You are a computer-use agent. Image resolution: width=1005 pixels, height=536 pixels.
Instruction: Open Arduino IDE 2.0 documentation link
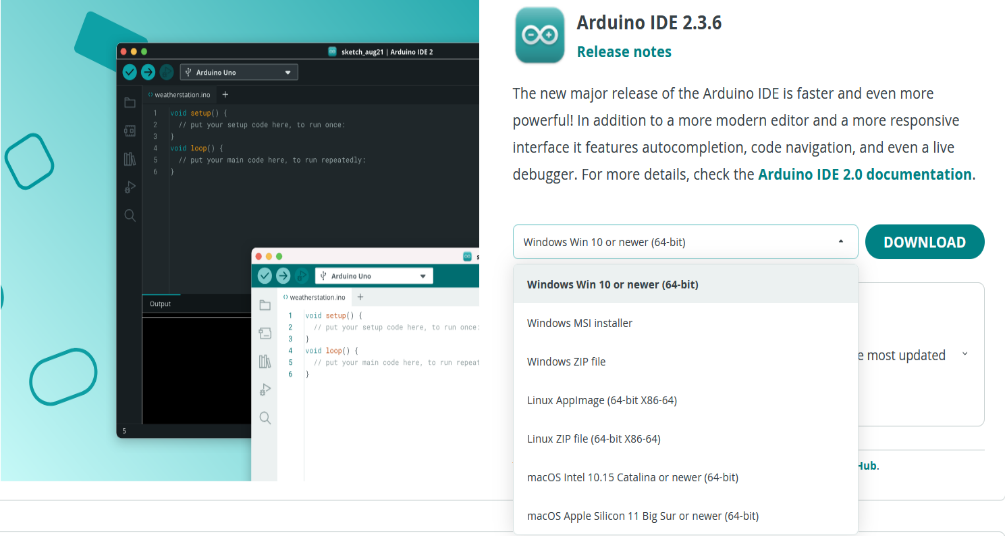pyautogui.click(x=865, y=174)
